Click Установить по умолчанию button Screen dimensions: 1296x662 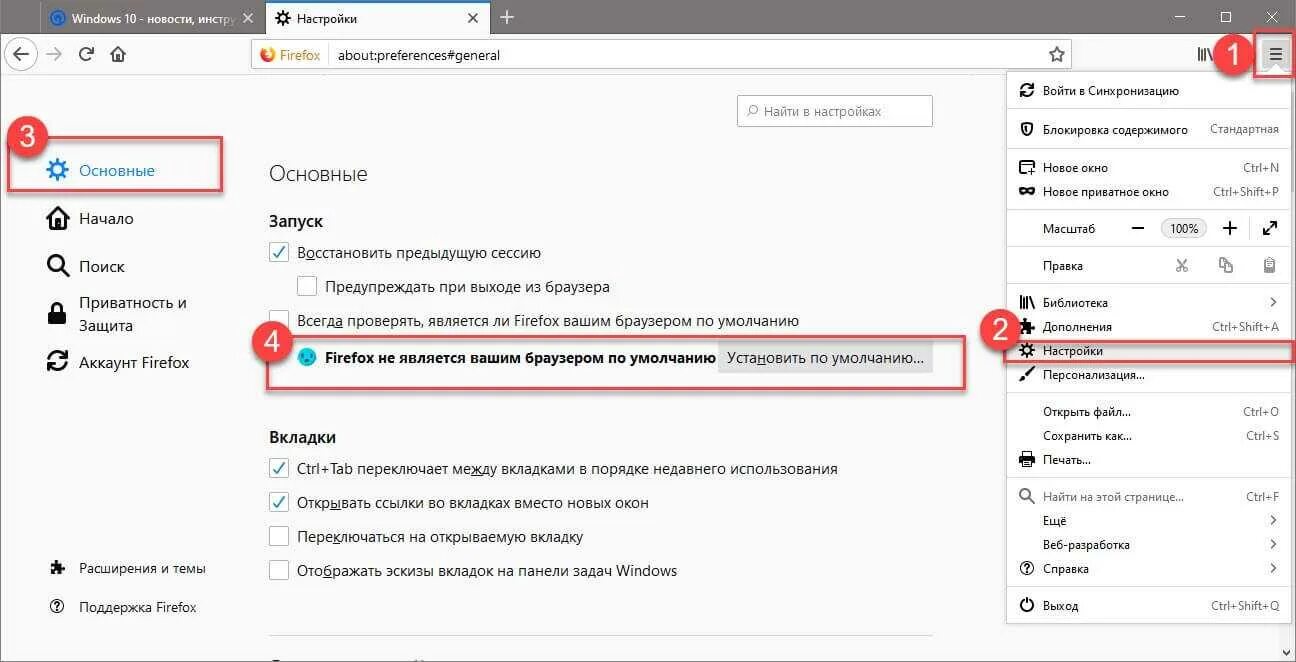[825, 357]
